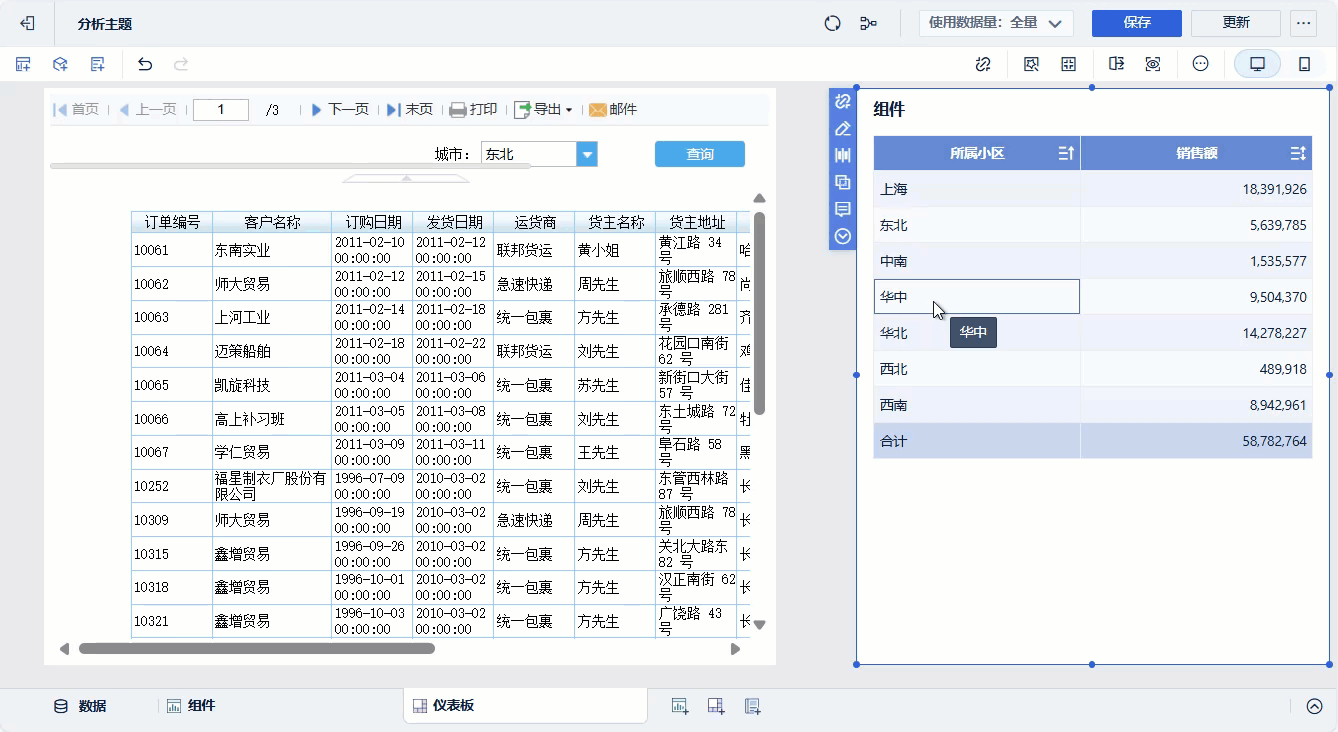Click the page number input field
1338x732 pixels.
click(220, 110)
